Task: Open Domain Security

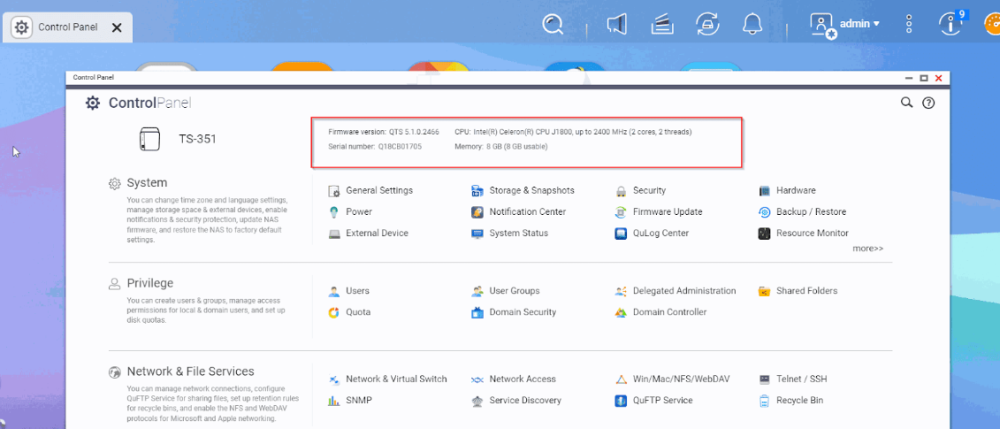Action: (x=513, y=312)
